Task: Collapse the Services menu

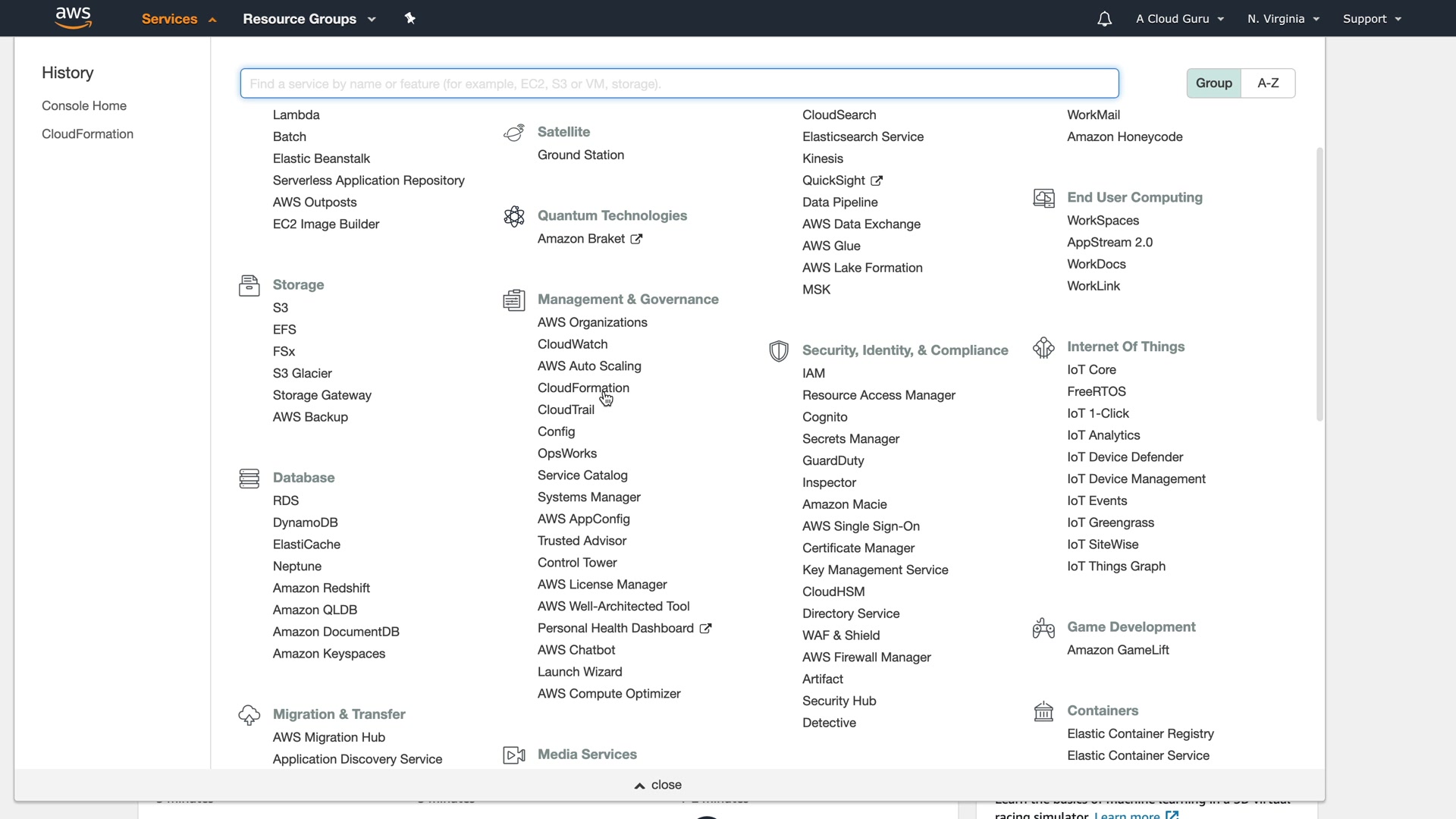Action: coord(179,19)
